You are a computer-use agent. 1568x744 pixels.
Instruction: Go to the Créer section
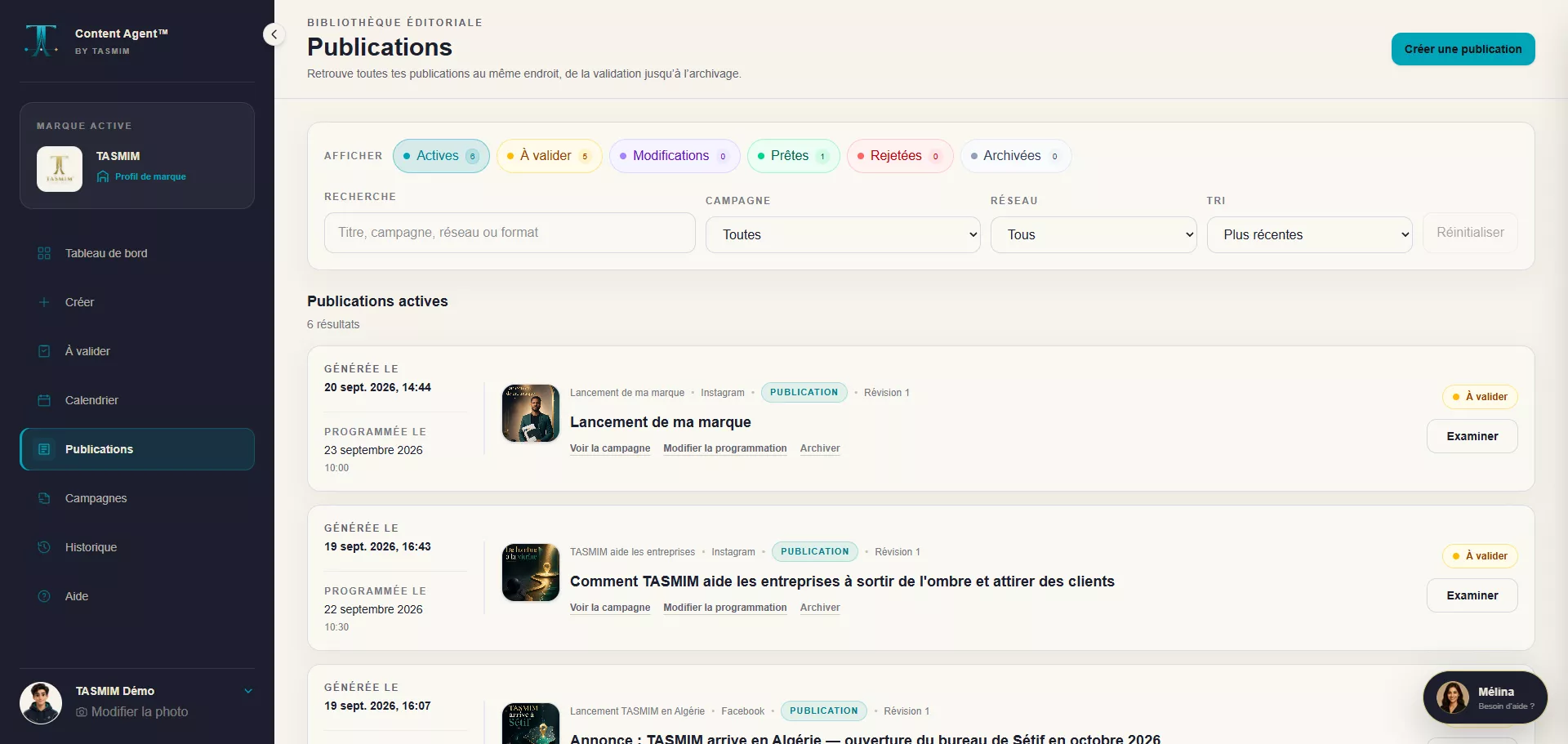point(137,302)
